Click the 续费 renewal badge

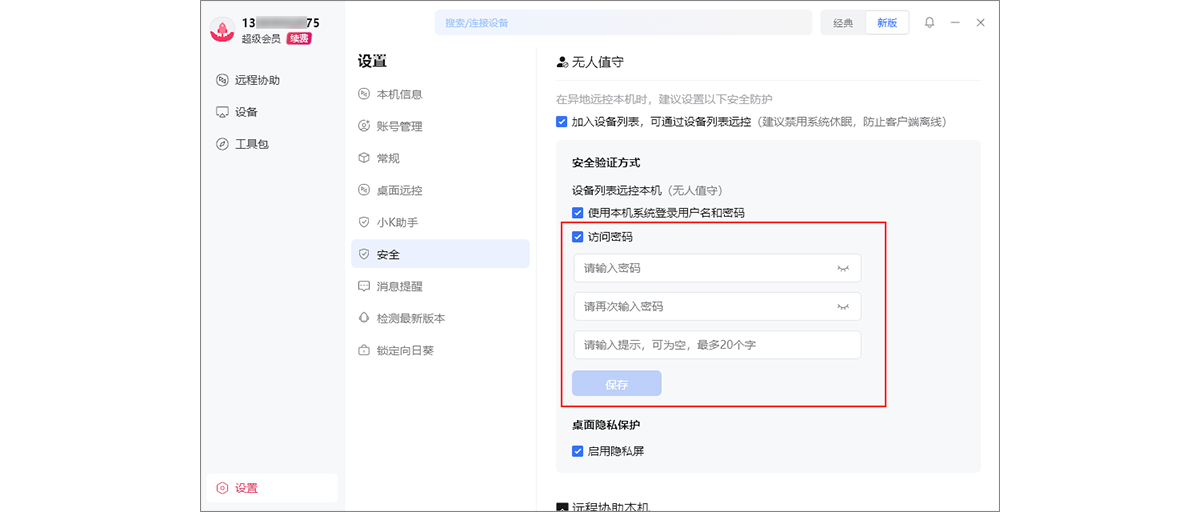(299, 39)
